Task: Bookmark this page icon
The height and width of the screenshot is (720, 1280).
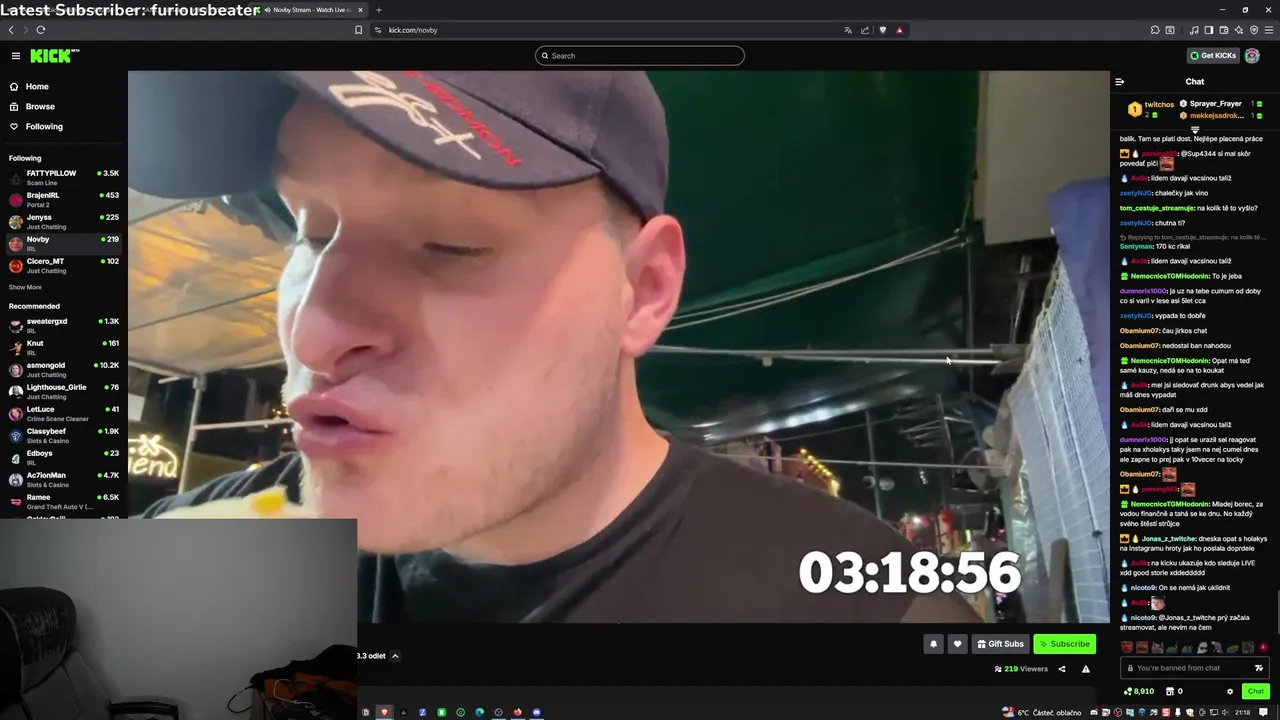Action: coord(358,30)
